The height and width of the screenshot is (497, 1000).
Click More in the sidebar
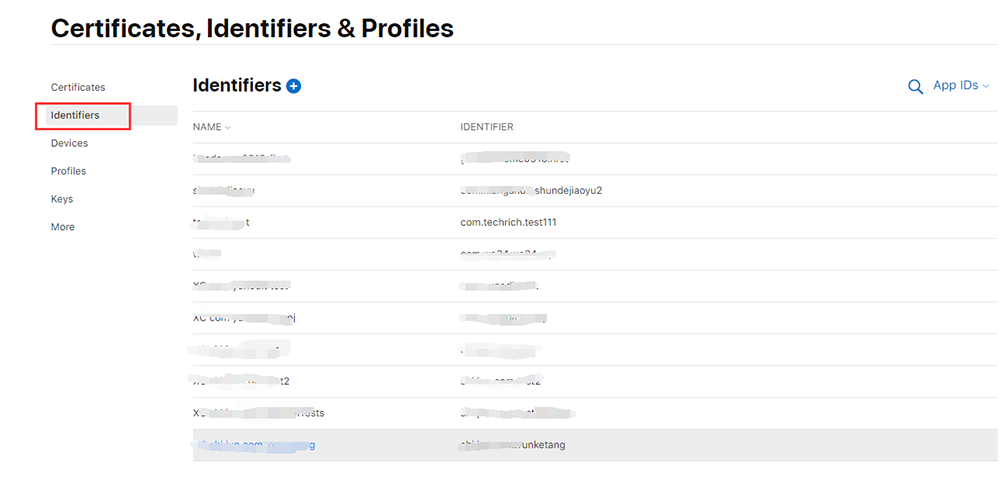click(63, 227)
